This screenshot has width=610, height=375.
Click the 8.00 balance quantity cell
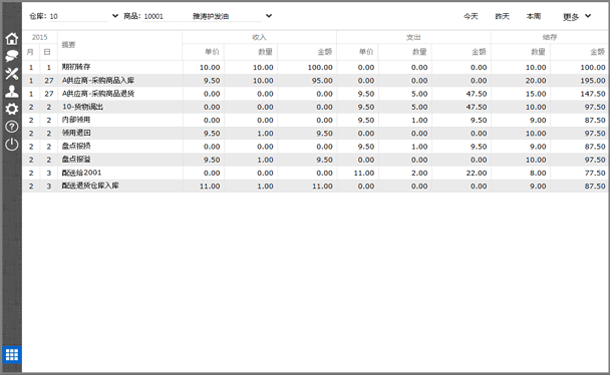click(x=538, y=173)
